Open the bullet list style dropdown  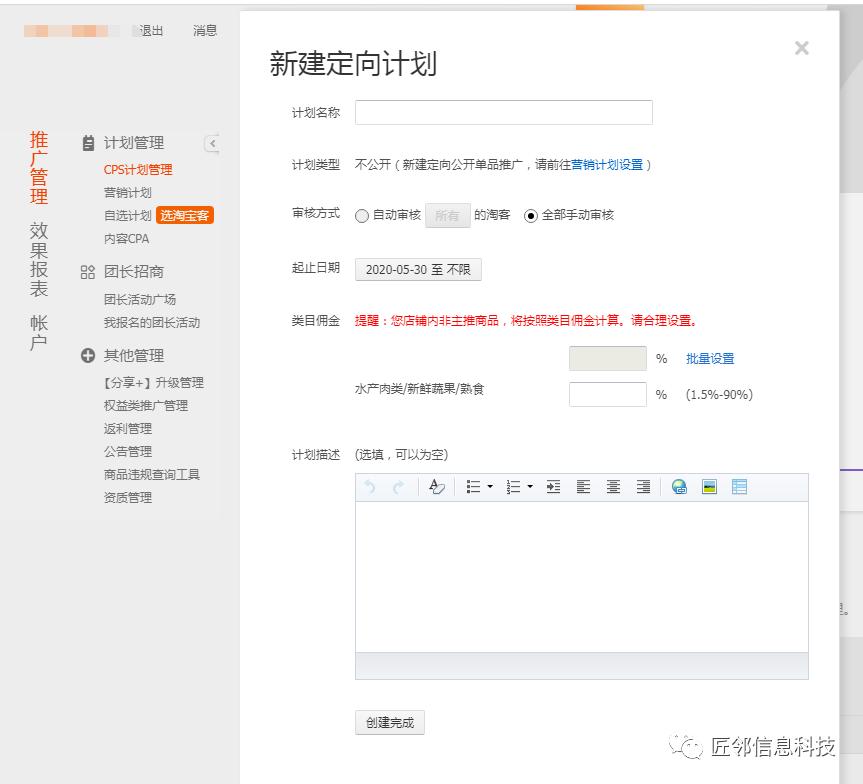[489, 487]
